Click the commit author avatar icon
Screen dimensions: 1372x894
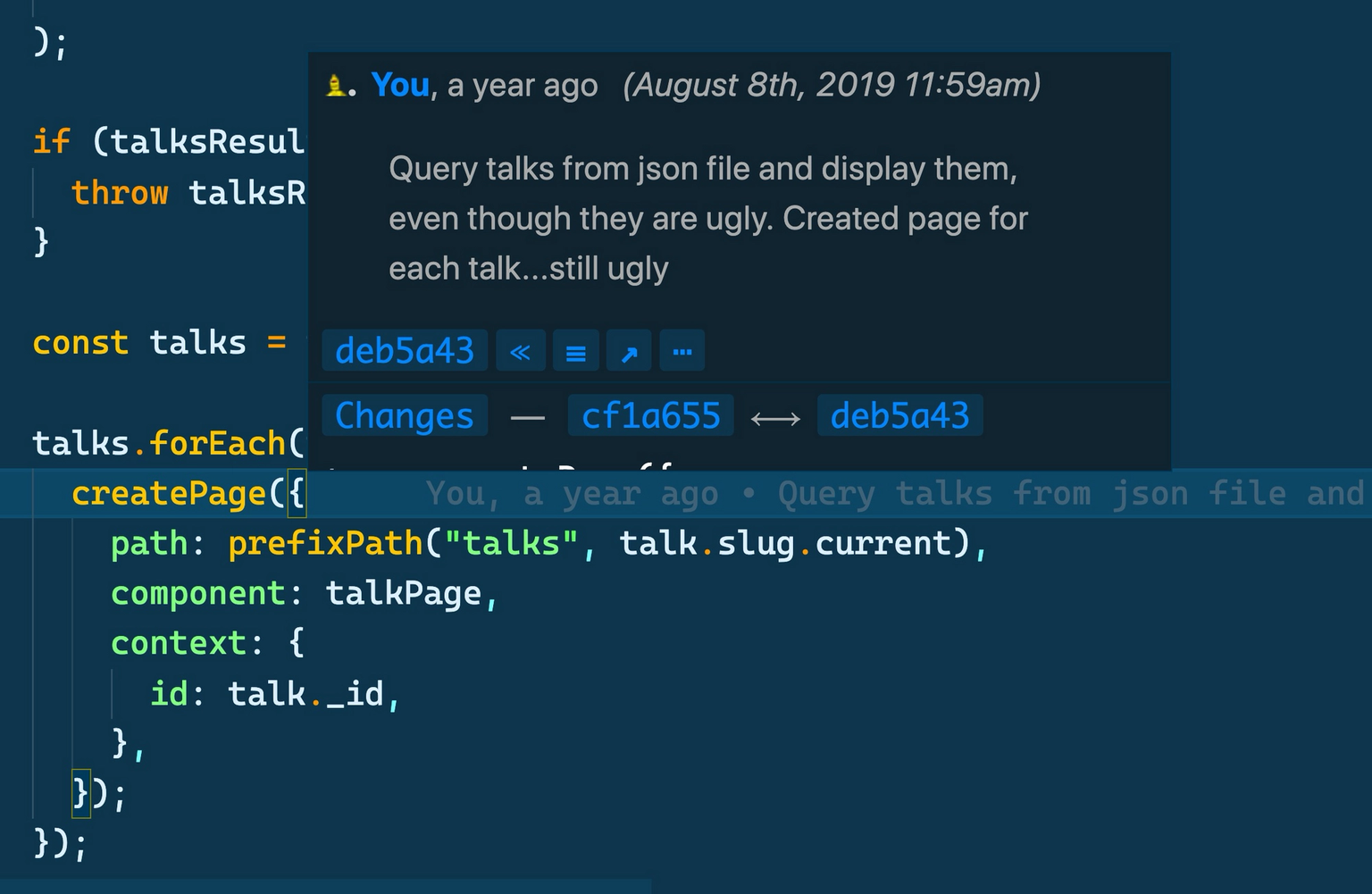pyautogui.click(x=337, y=86)
